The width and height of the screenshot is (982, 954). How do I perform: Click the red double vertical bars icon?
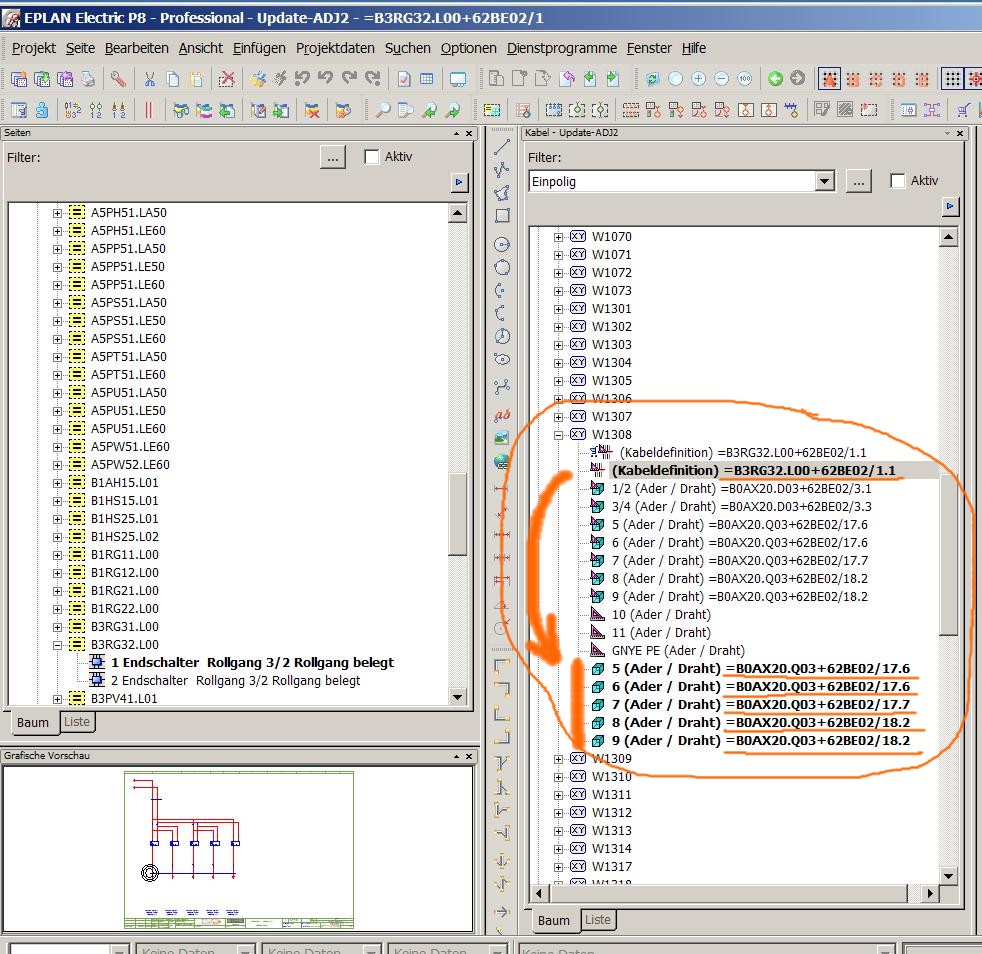(148, 111)
